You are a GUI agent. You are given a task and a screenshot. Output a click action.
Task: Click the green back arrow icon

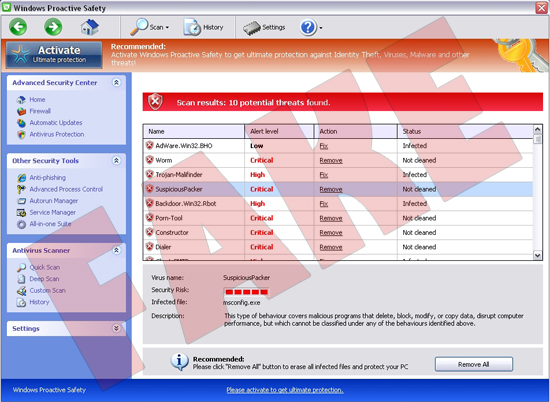pyautogui.click(x=18, y=27)
